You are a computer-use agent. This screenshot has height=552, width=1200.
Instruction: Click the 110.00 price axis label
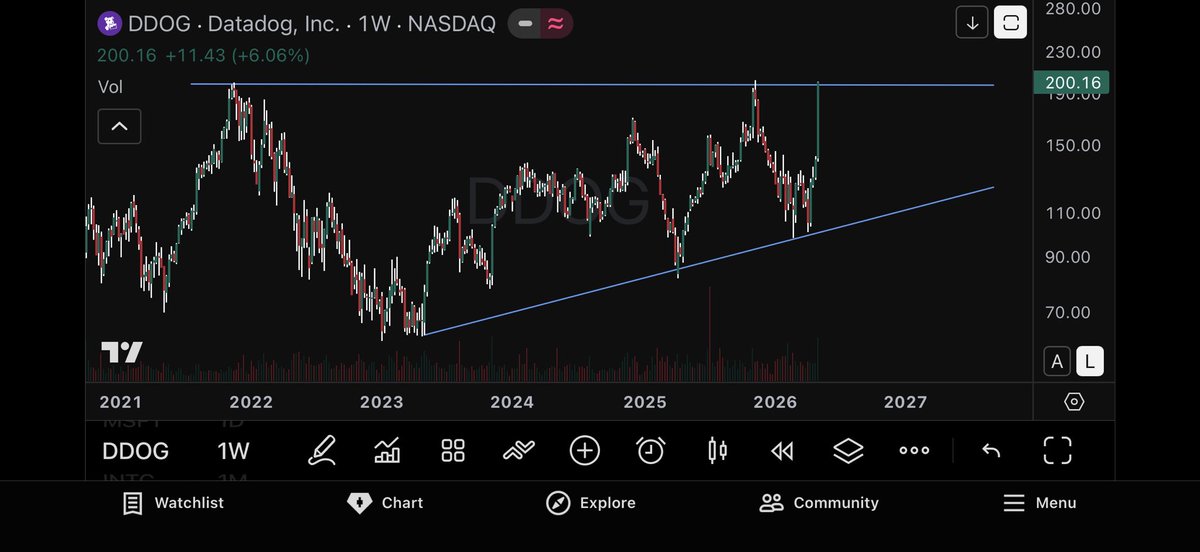pos(1073,213)
